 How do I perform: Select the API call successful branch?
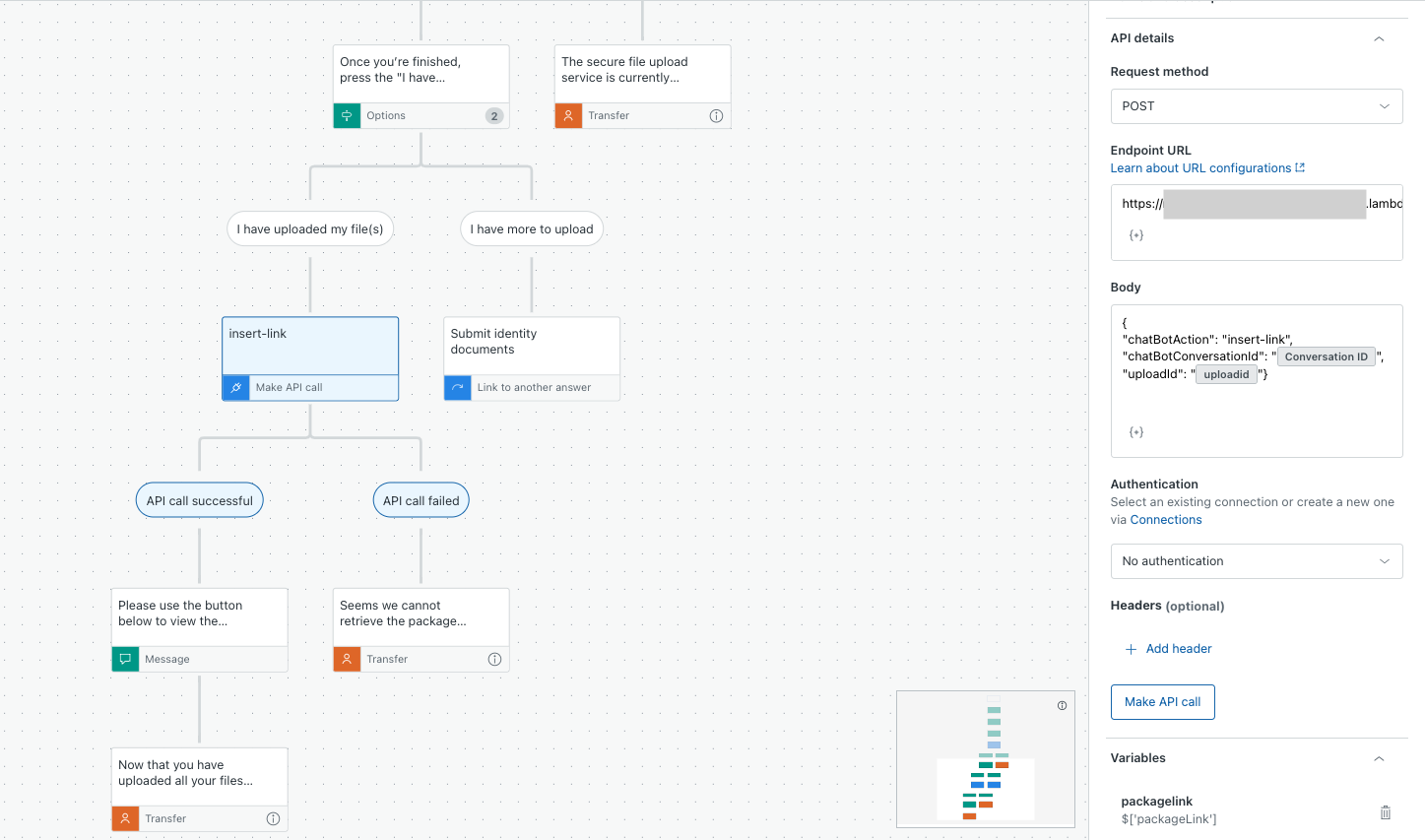(x=199, y=500)
